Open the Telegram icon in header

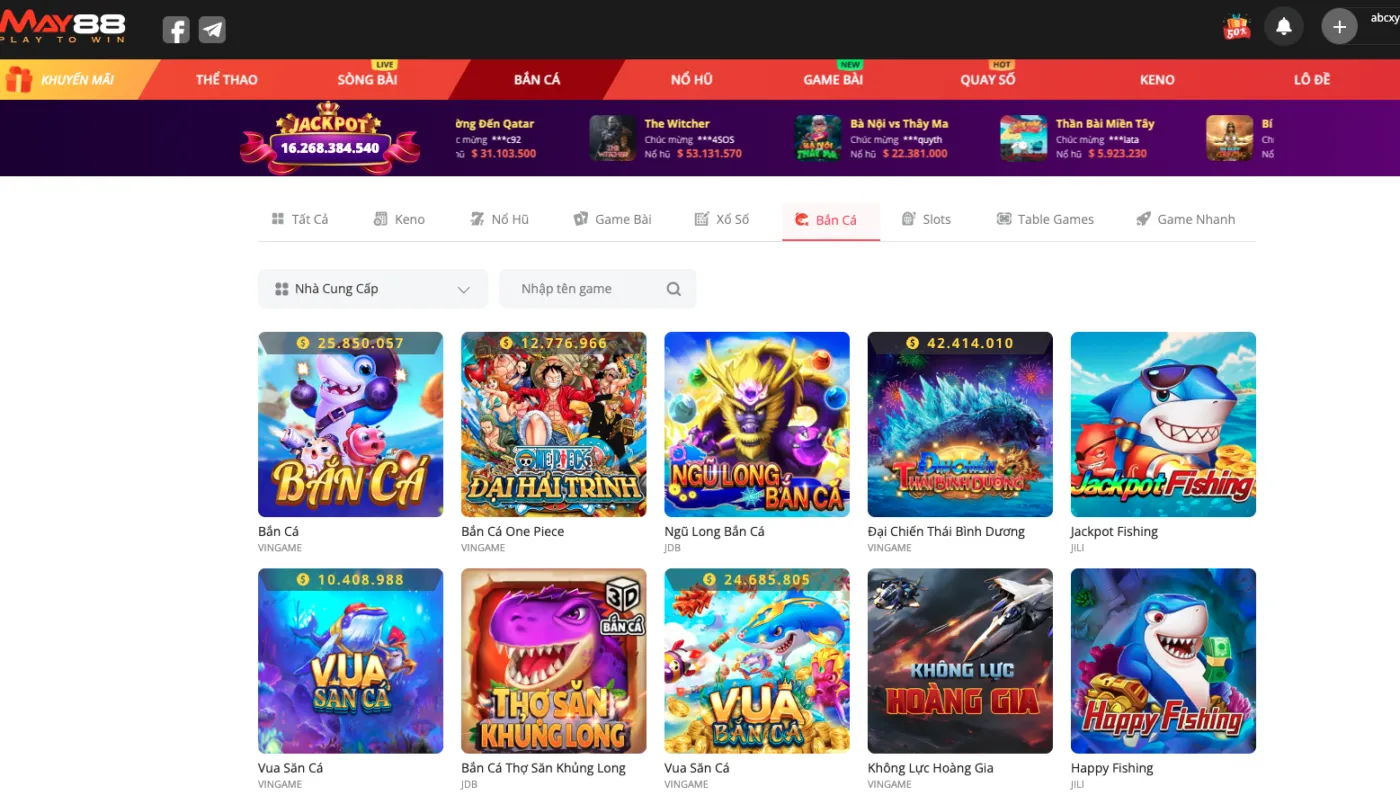(x=212, y=30)
